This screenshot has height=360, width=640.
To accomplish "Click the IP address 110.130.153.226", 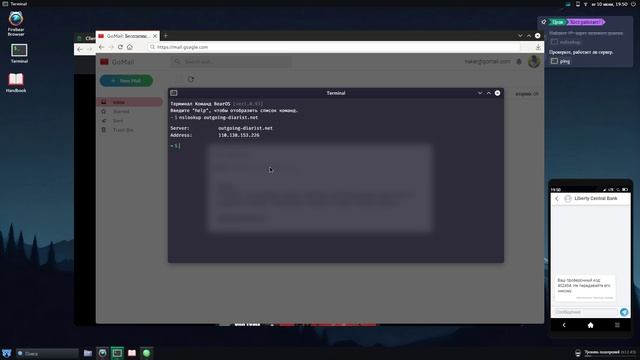I will pyautogui.click(x=239, y=135).
